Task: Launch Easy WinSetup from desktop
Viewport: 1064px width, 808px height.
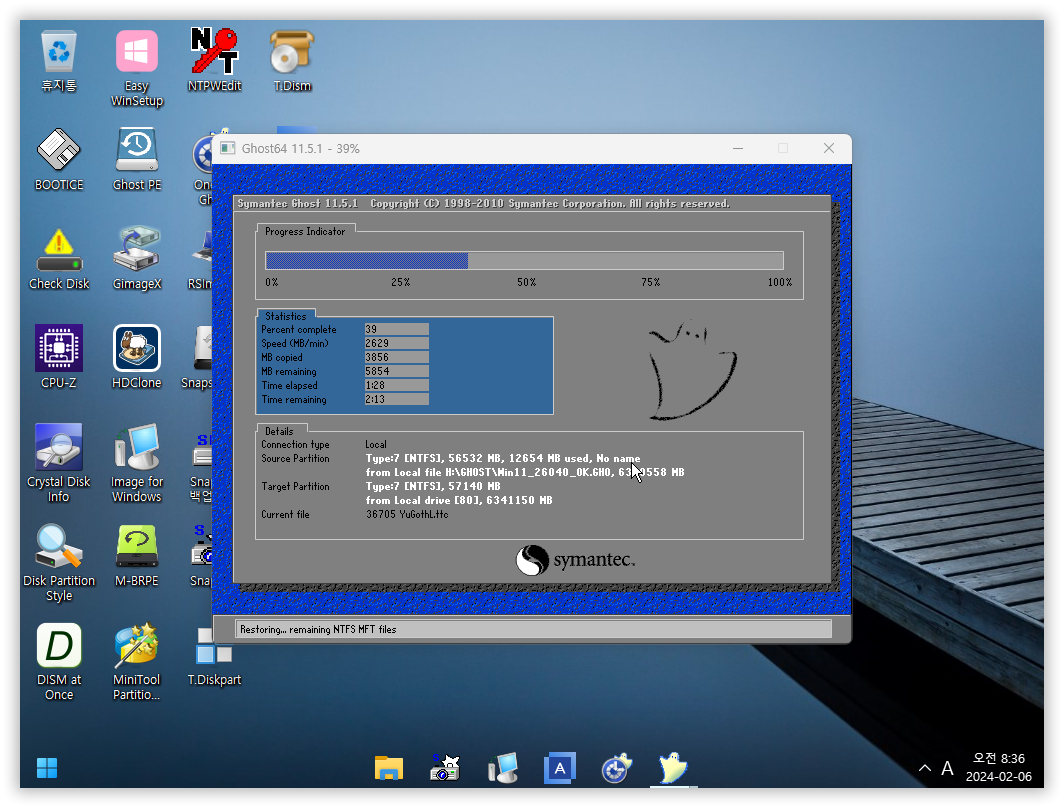Action: tap(136, 69)
